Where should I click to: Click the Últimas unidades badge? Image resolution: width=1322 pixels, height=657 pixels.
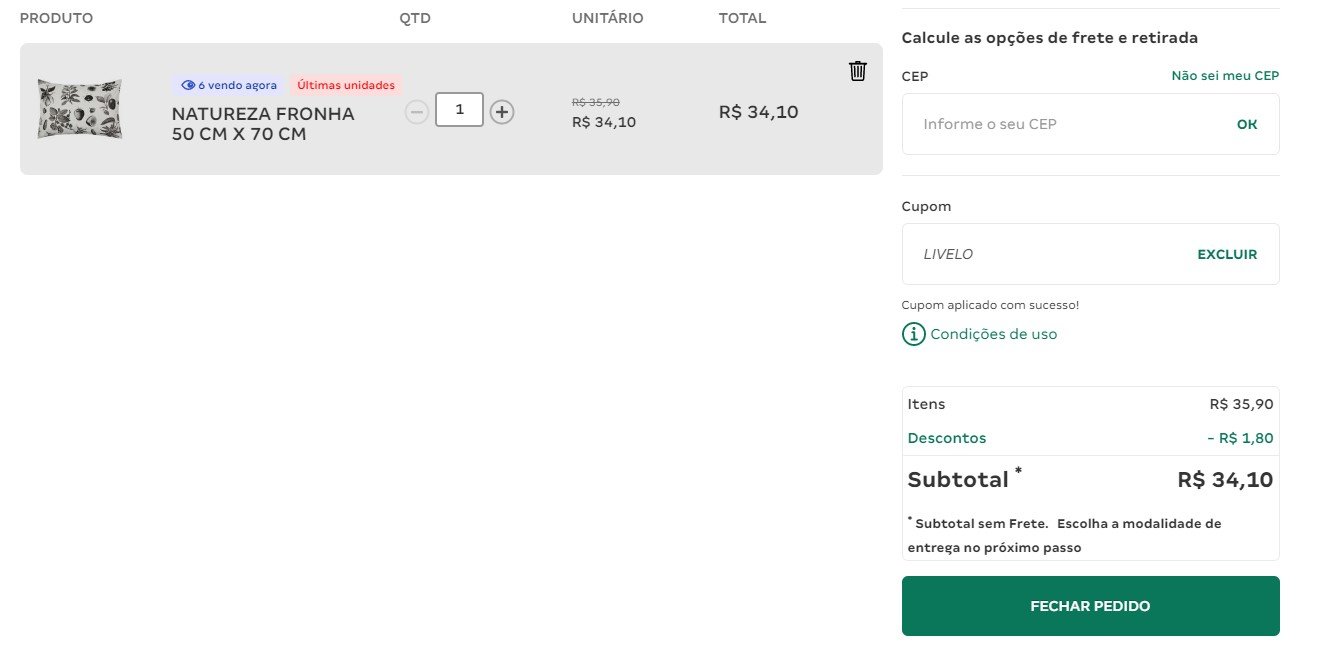346,85
